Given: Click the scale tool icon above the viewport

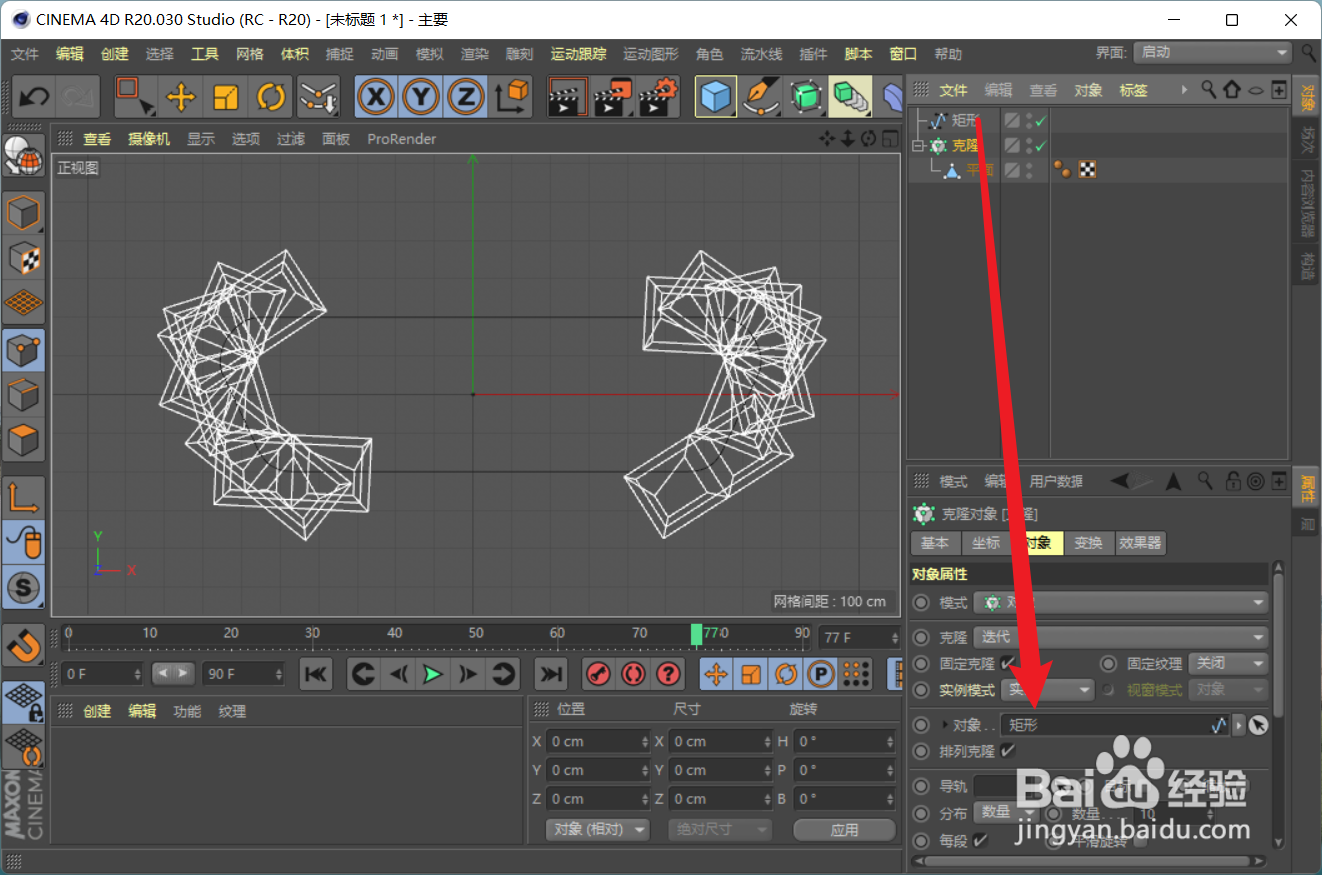Looking at the screenshot, I should (224, 96).
